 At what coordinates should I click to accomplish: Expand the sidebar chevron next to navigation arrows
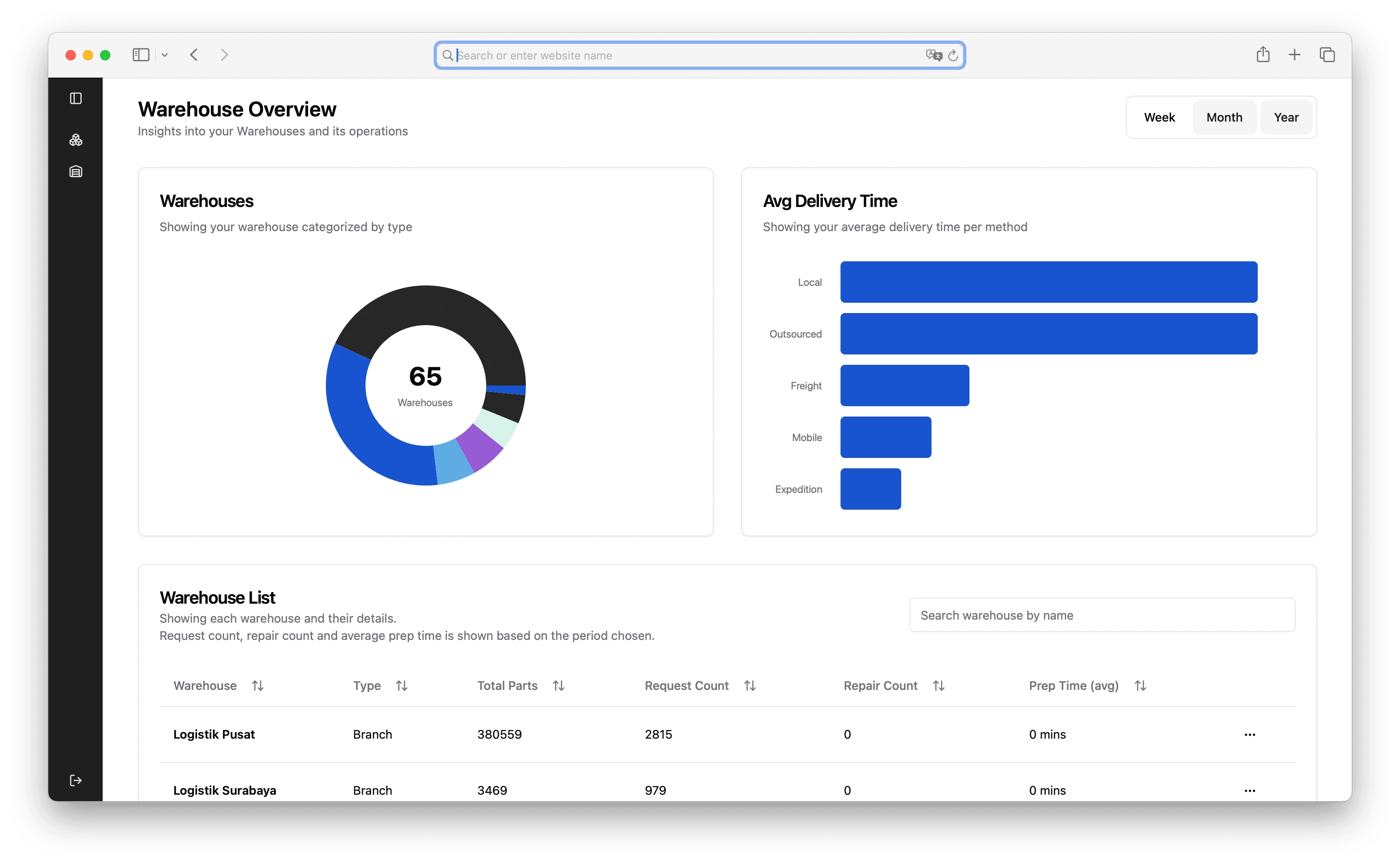pyautogui.click(x=165, y=54)
